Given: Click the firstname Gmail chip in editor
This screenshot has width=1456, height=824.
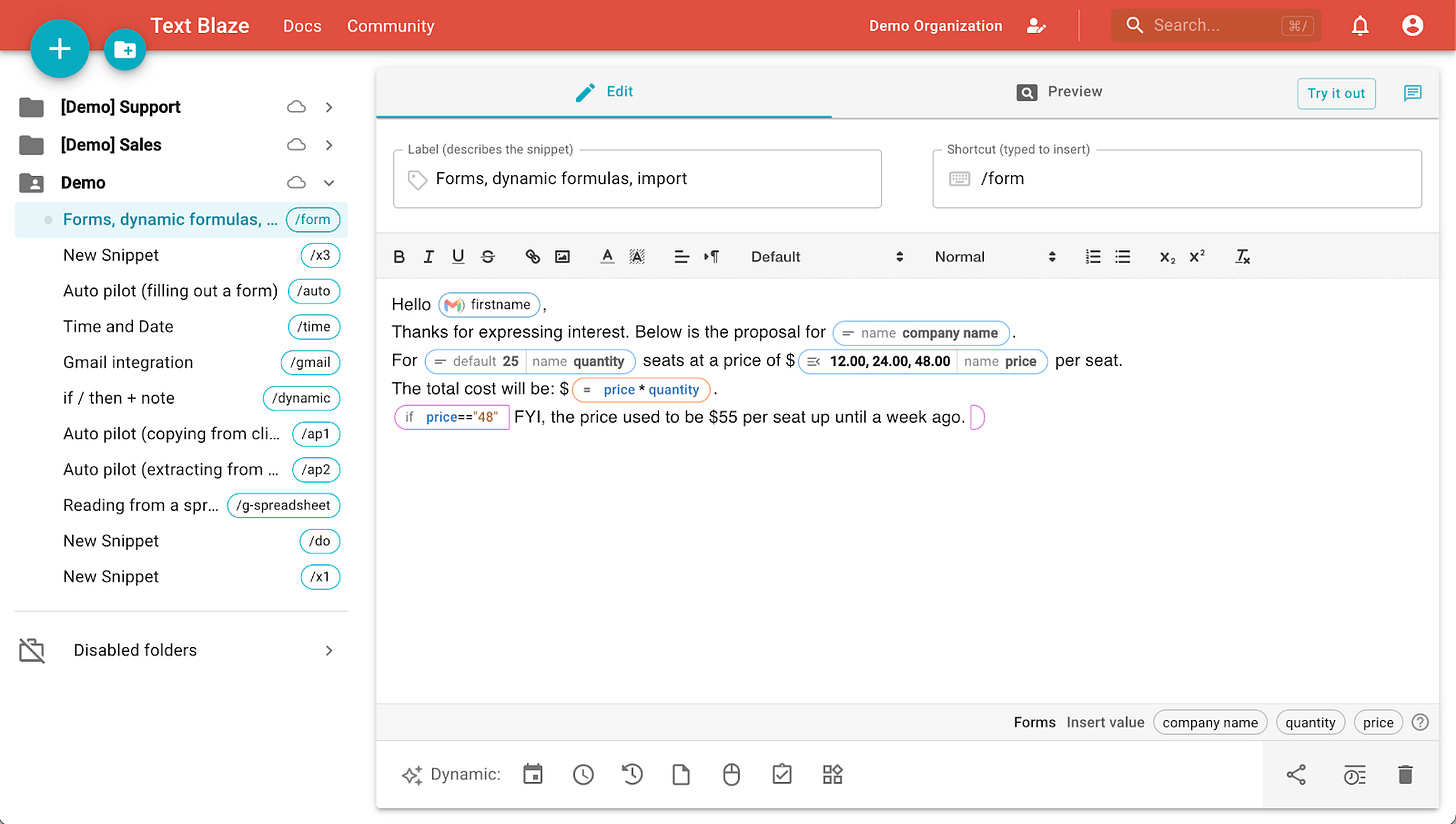Looking at the screenshot, I should [489, 304].
